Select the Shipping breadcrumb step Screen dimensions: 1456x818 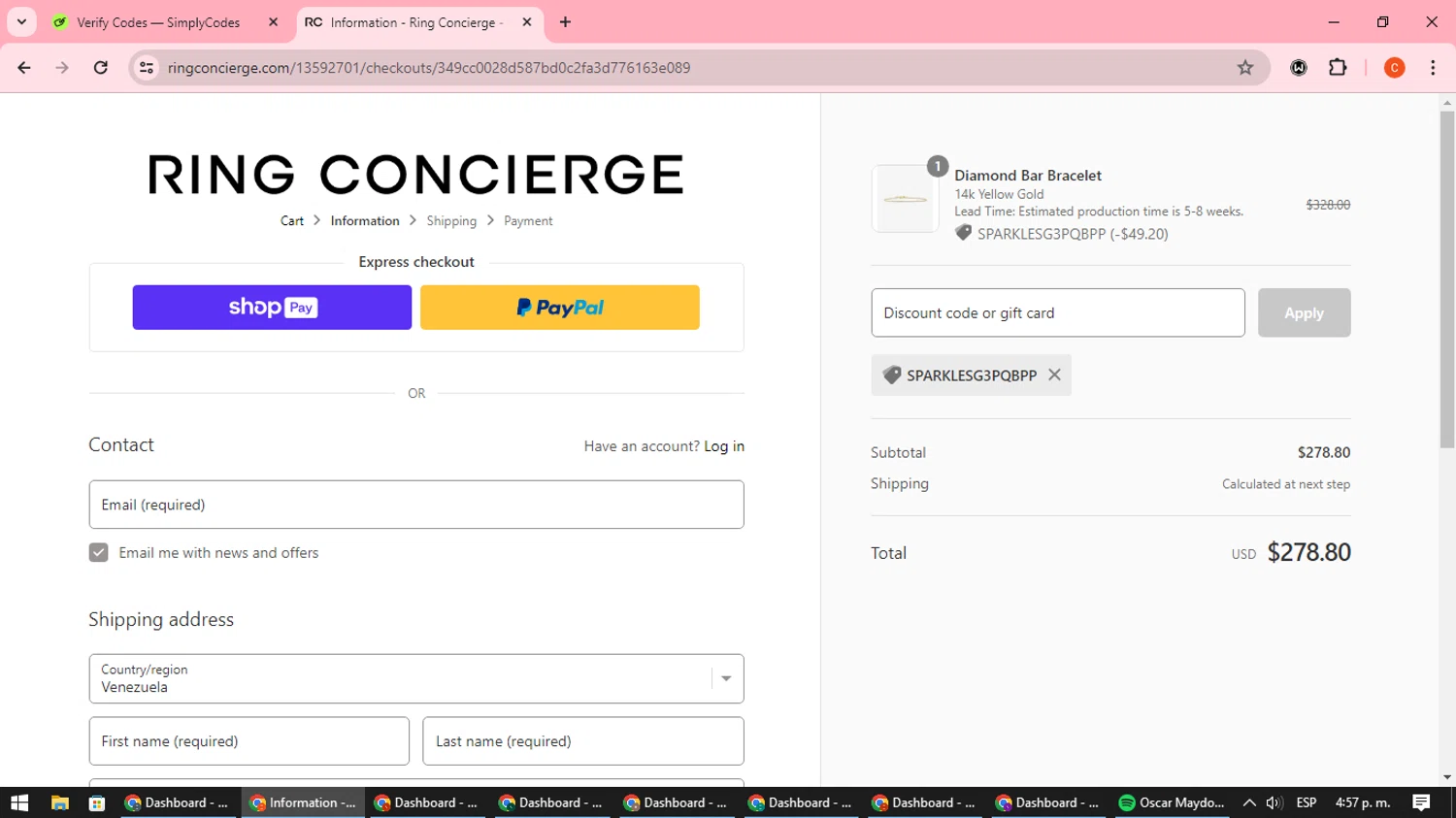[x=451, y=221]
